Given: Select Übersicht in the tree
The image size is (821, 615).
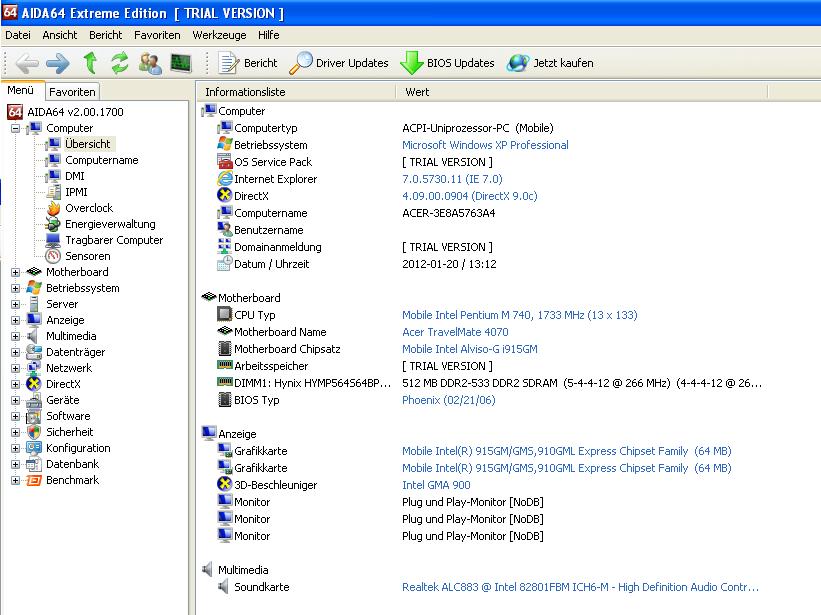Looking at the screenshot, I should pyautogui.click(x=87, y=144).
